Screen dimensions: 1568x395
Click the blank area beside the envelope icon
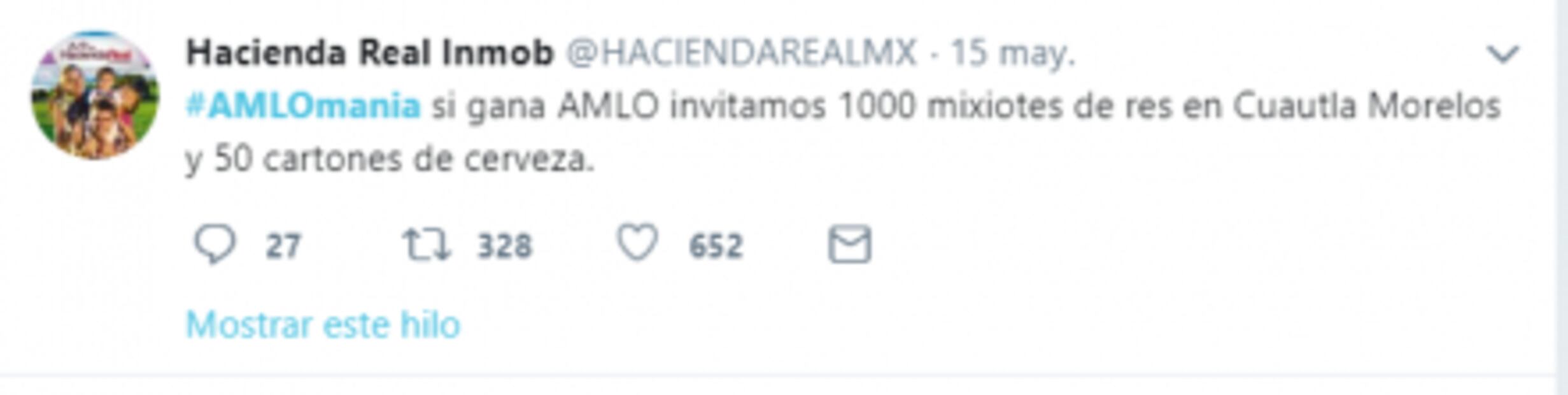point(1146,245)
